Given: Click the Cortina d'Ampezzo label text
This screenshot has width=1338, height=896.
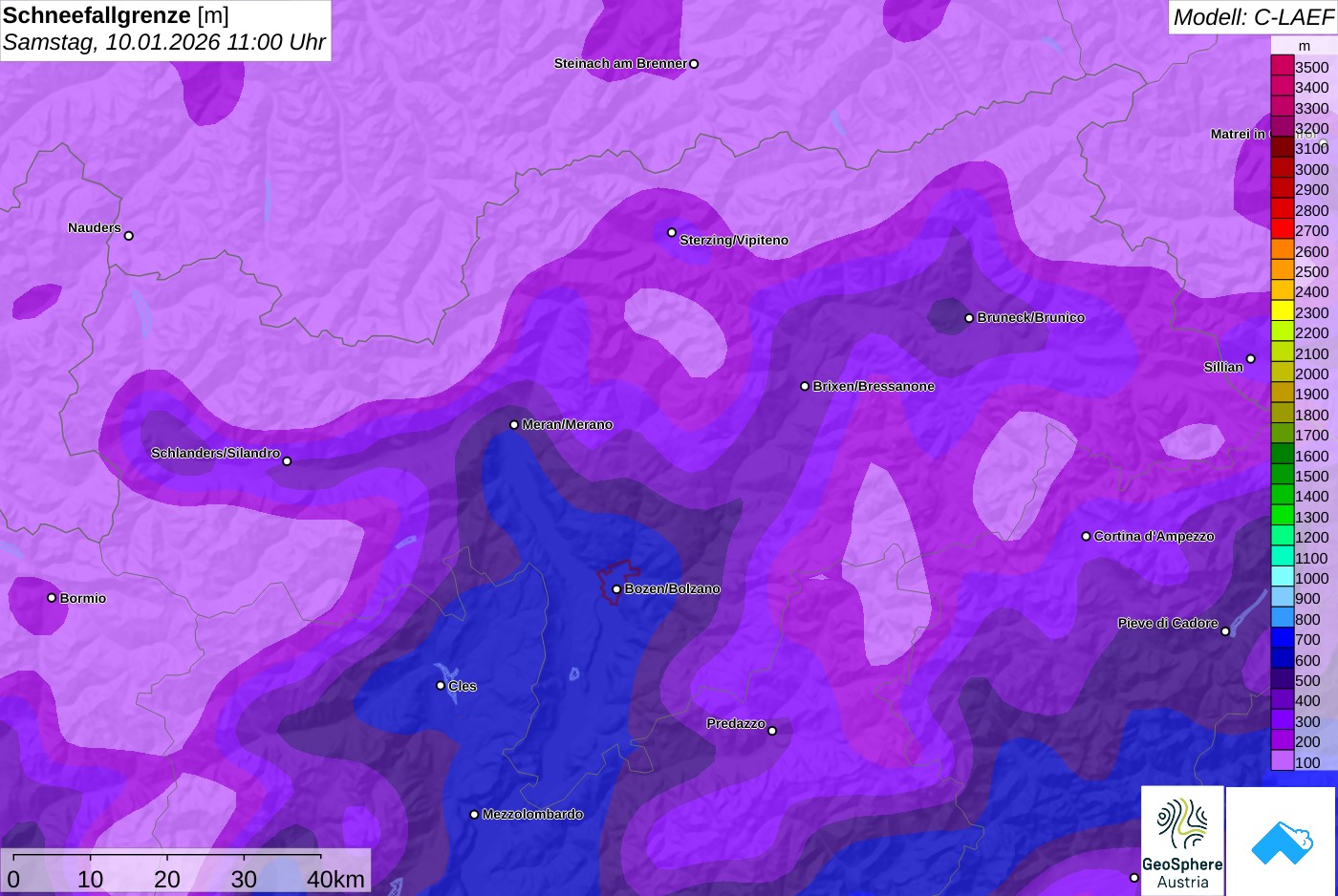Looking at the screenshot, I should tap(1155, 537).
